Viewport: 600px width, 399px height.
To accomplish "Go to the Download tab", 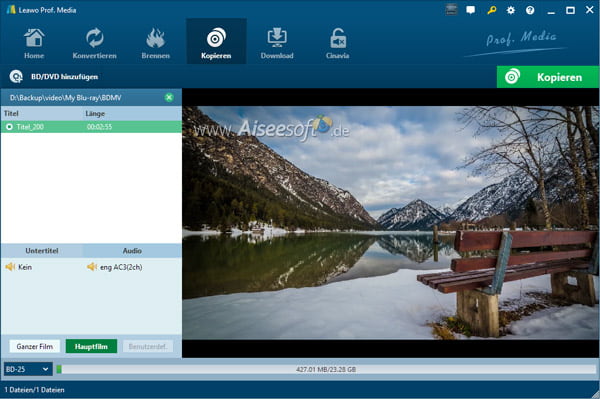I will [x=277, y=43].
